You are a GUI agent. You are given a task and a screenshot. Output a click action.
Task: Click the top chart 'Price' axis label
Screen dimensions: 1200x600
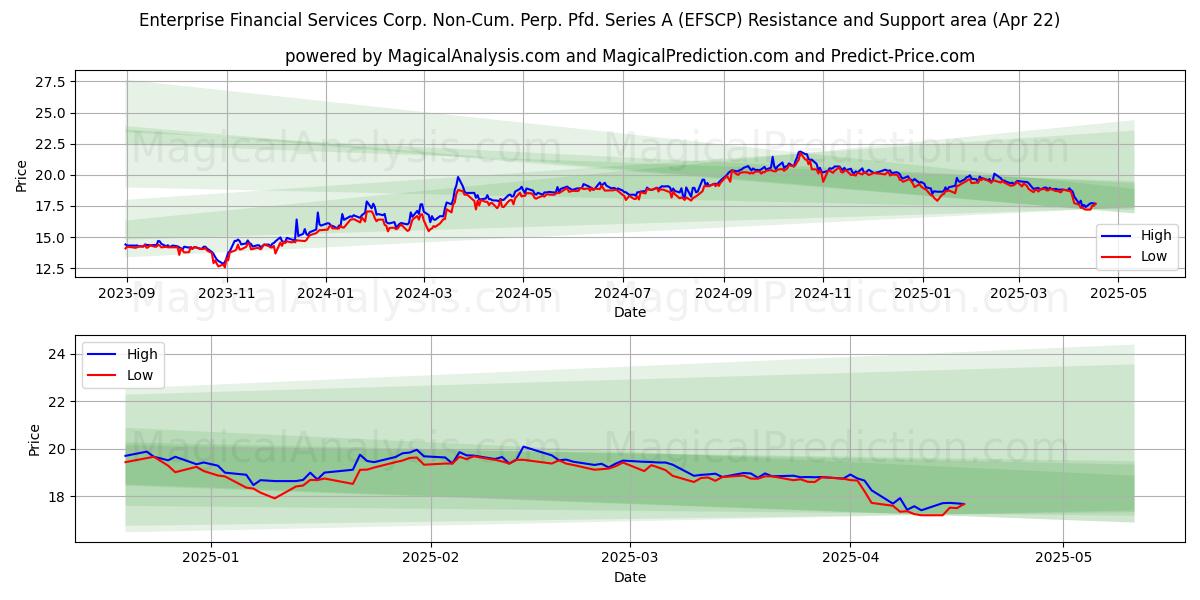22,176
